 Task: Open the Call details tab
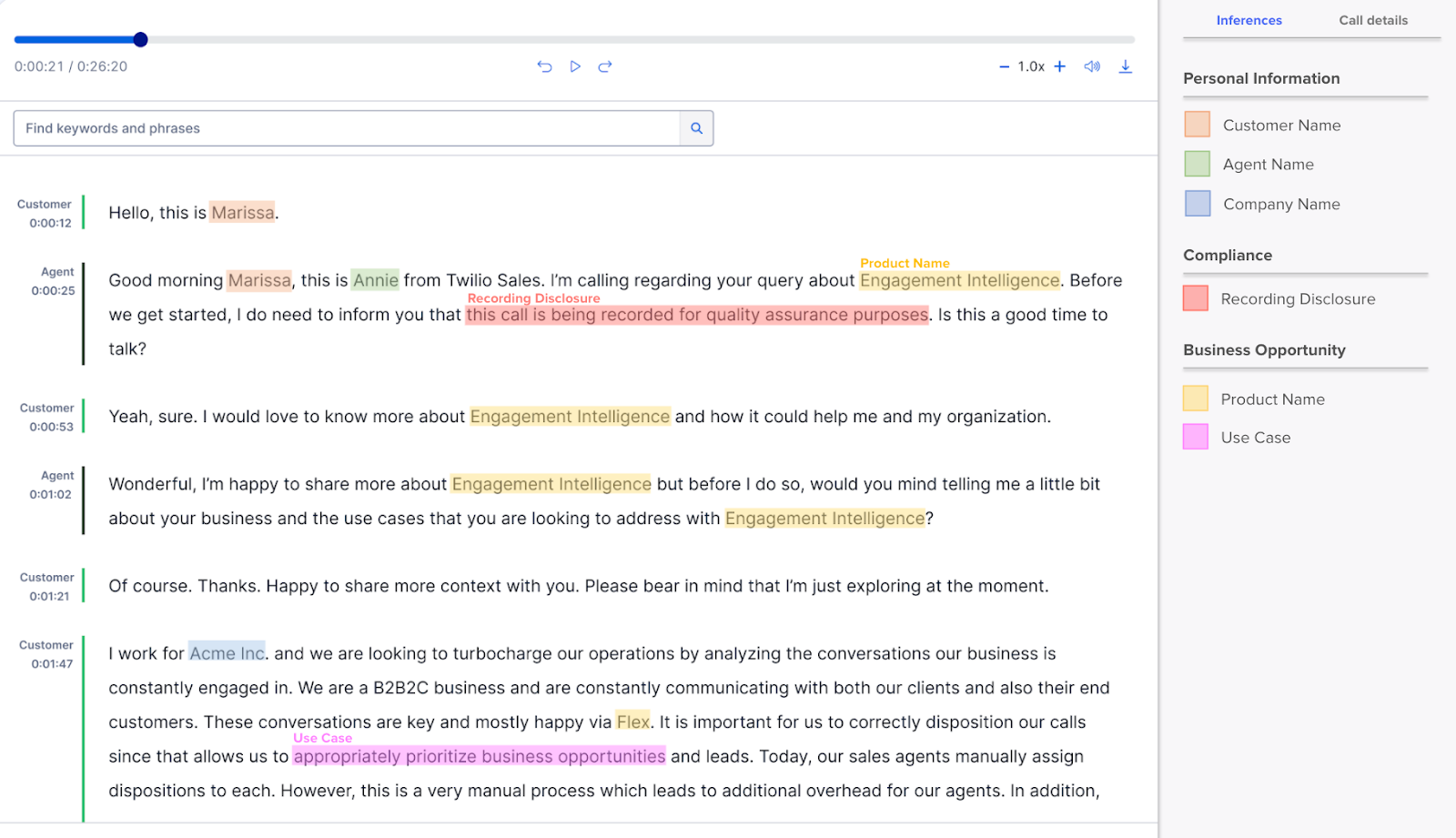[x=1373, y=20]
